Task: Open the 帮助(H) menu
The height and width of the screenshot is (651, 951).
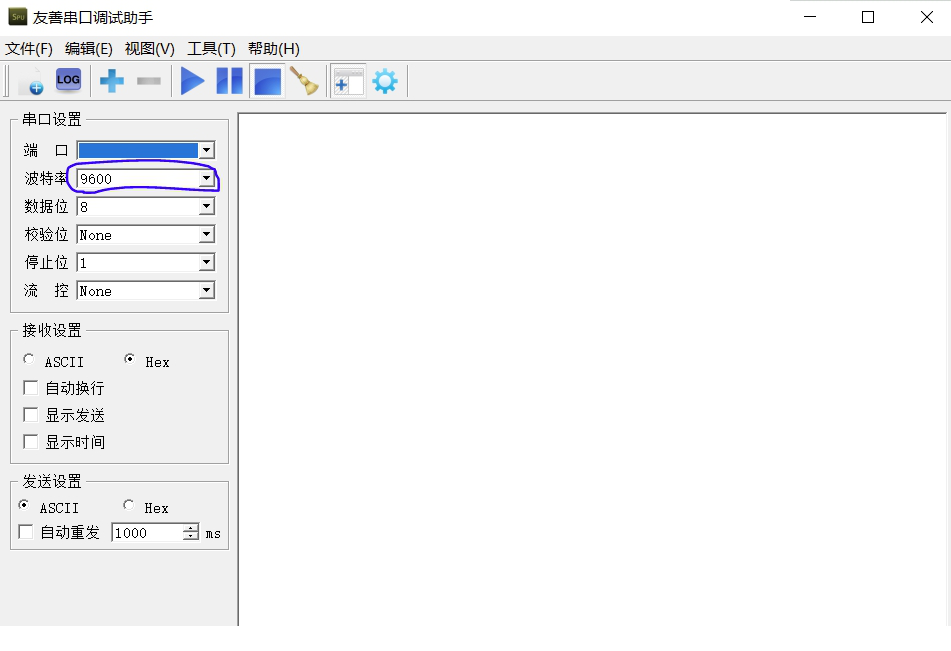Action: point(274,49)
